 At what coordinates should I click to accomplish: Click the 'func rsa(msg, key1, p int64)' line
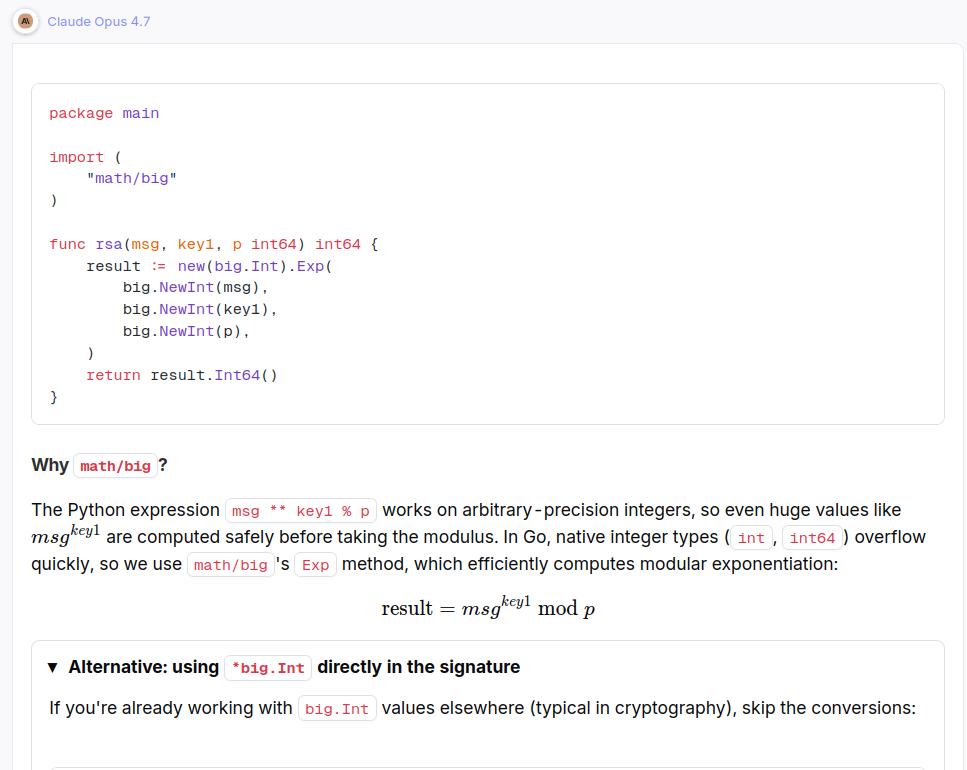tap(214, 245)
